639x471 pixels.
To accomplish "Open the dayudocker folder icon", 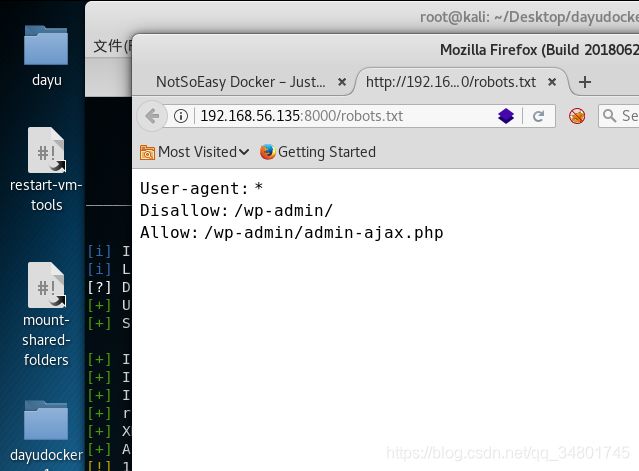I will 46,420.
